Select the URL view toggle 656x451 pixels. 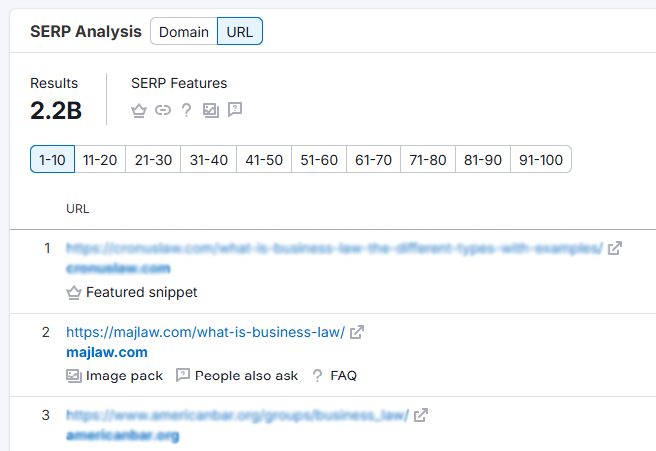240,31
